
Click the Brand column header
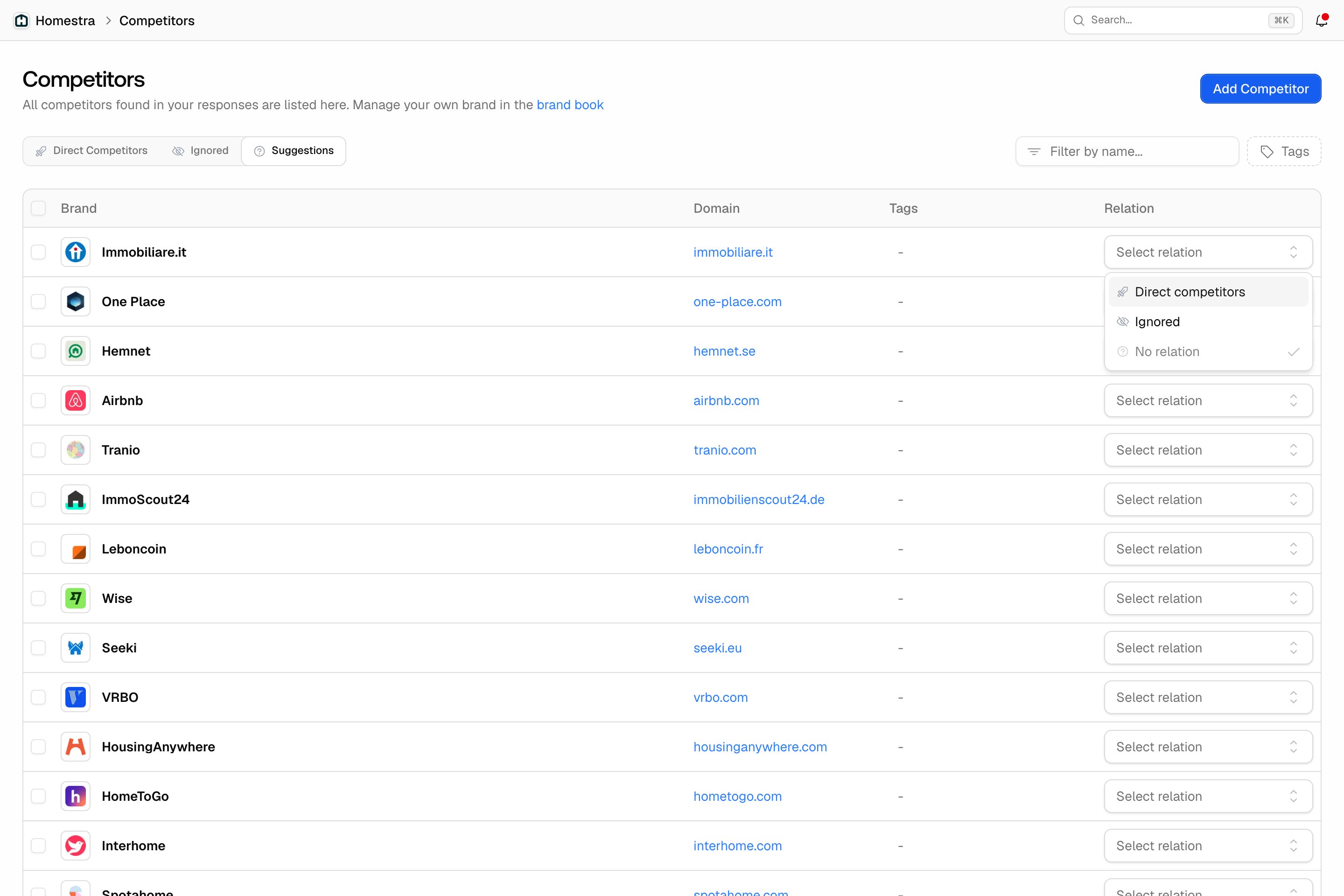[x=79, y=208]
